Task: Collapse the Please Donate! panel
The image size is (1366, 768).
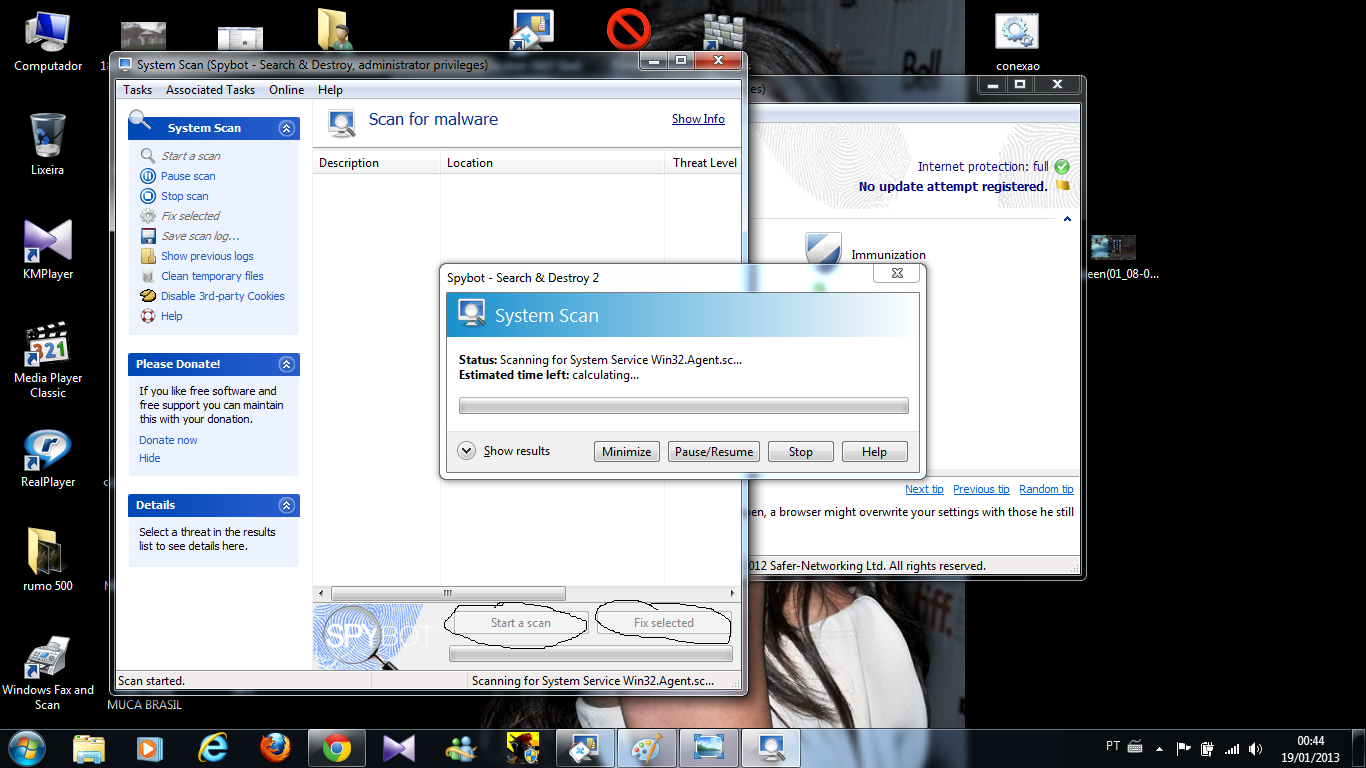Action: pyautogui.click(x=287, y=364)
